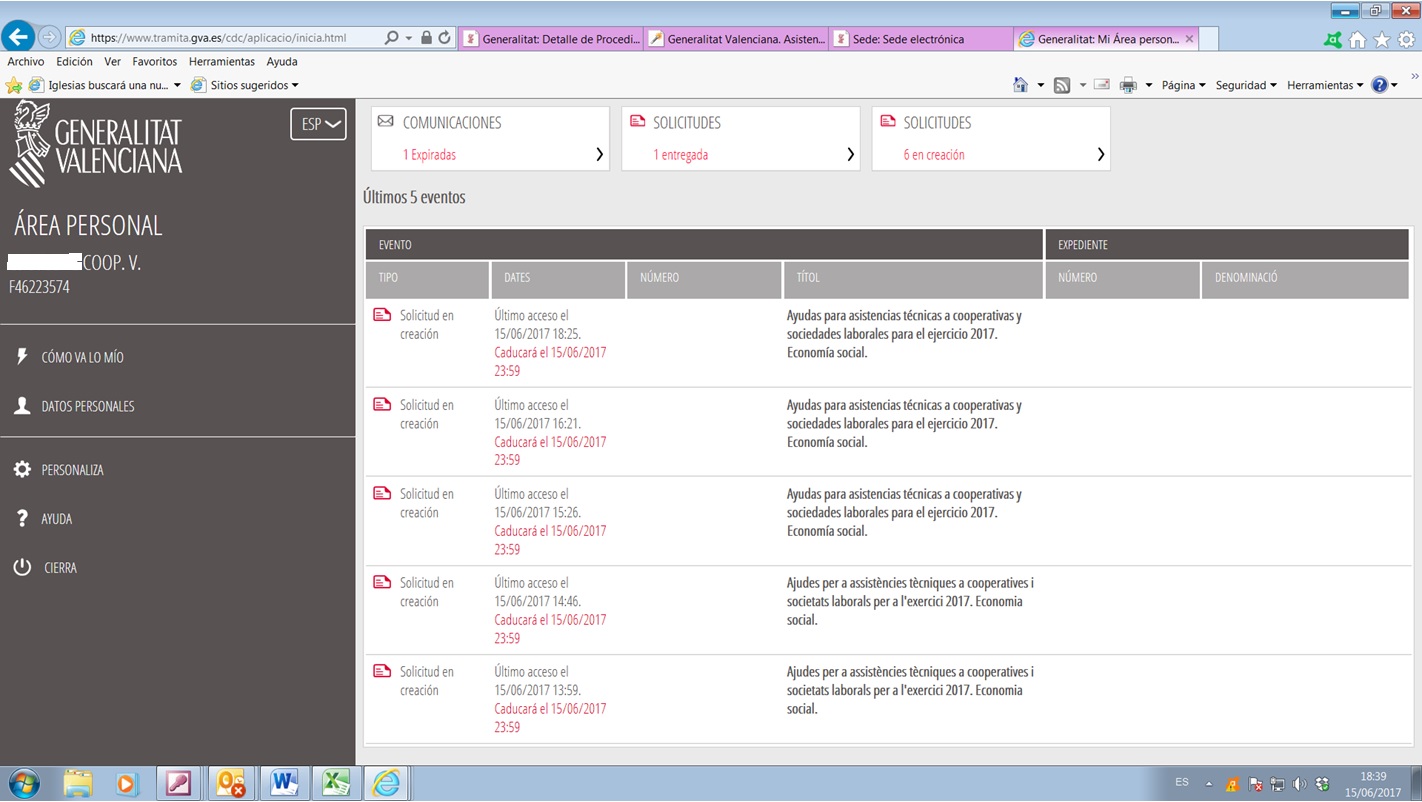1422x802 pixels.
Task: Click the command bar Home page icon
Action: [1020, 85]
